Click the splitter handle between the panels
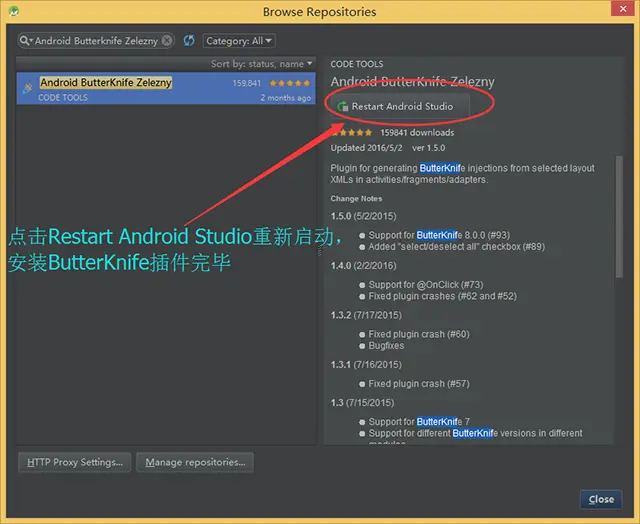 point(320,251)
